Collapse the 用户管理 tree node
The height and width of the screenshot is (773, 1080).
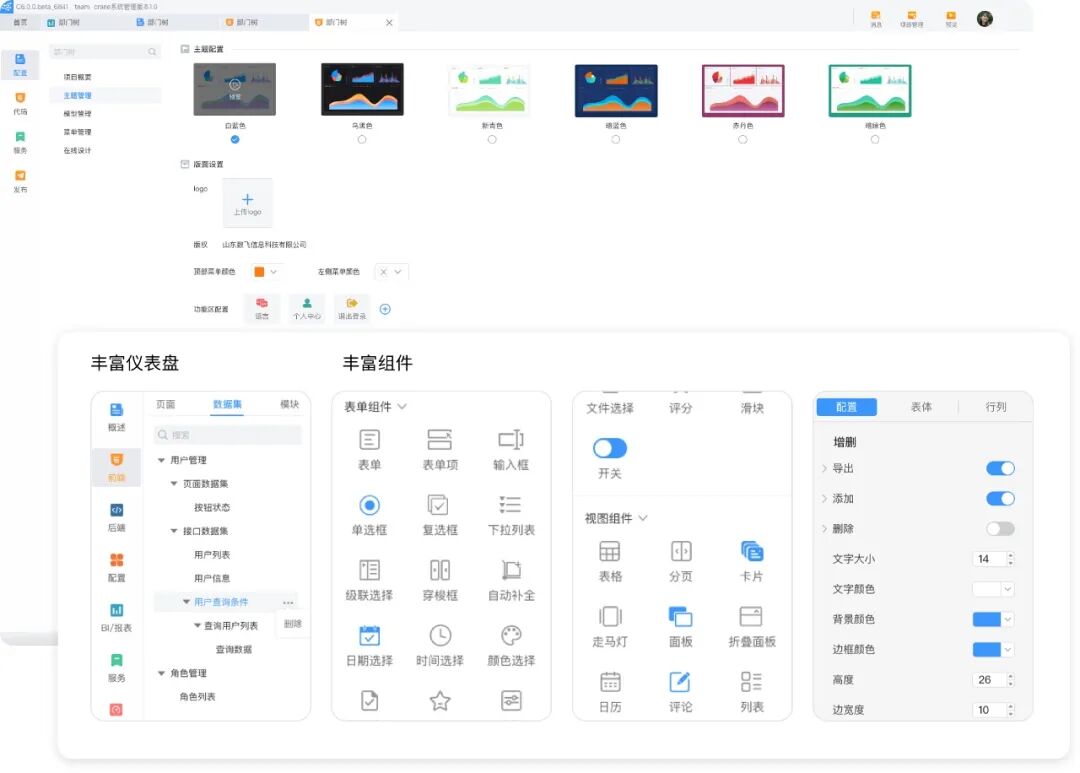tap(159, 461)
